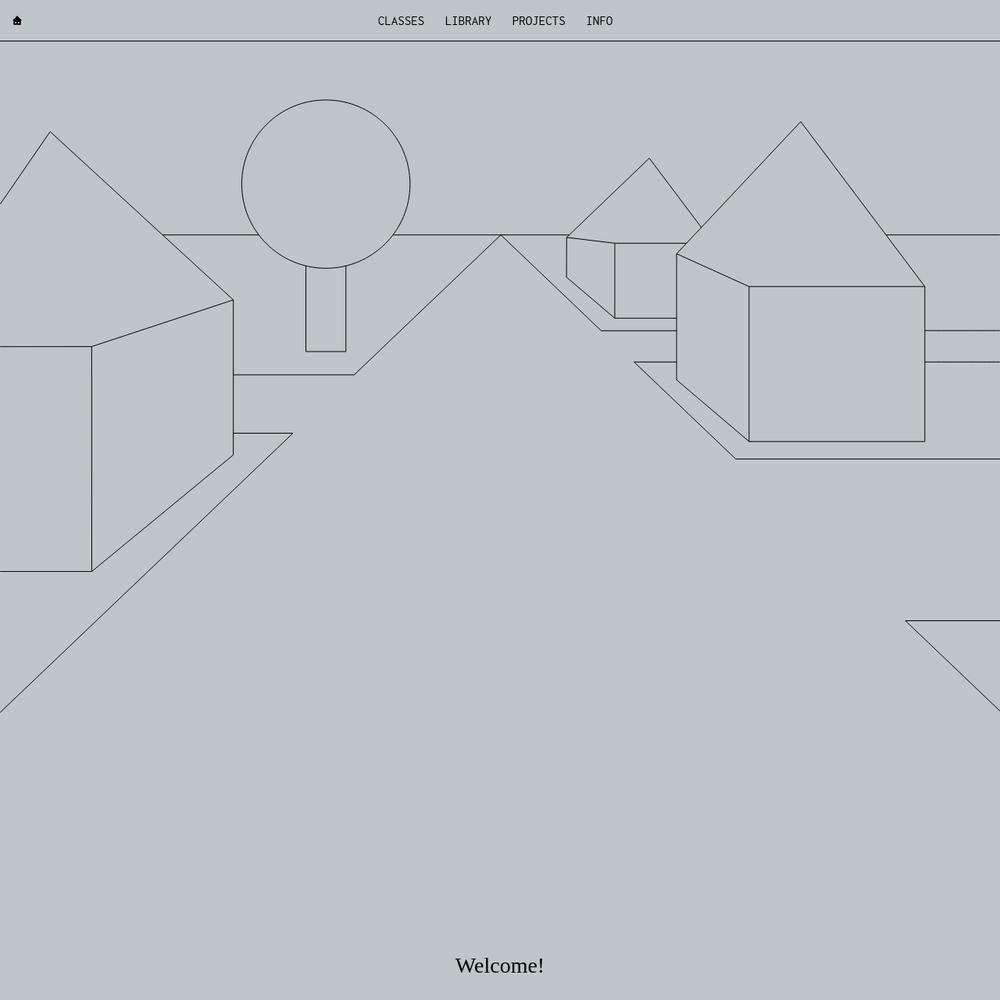The width and height of the screenshot is (1000, 1000).
Task: Select the INFO navigation link
Action: coord(599,21)
